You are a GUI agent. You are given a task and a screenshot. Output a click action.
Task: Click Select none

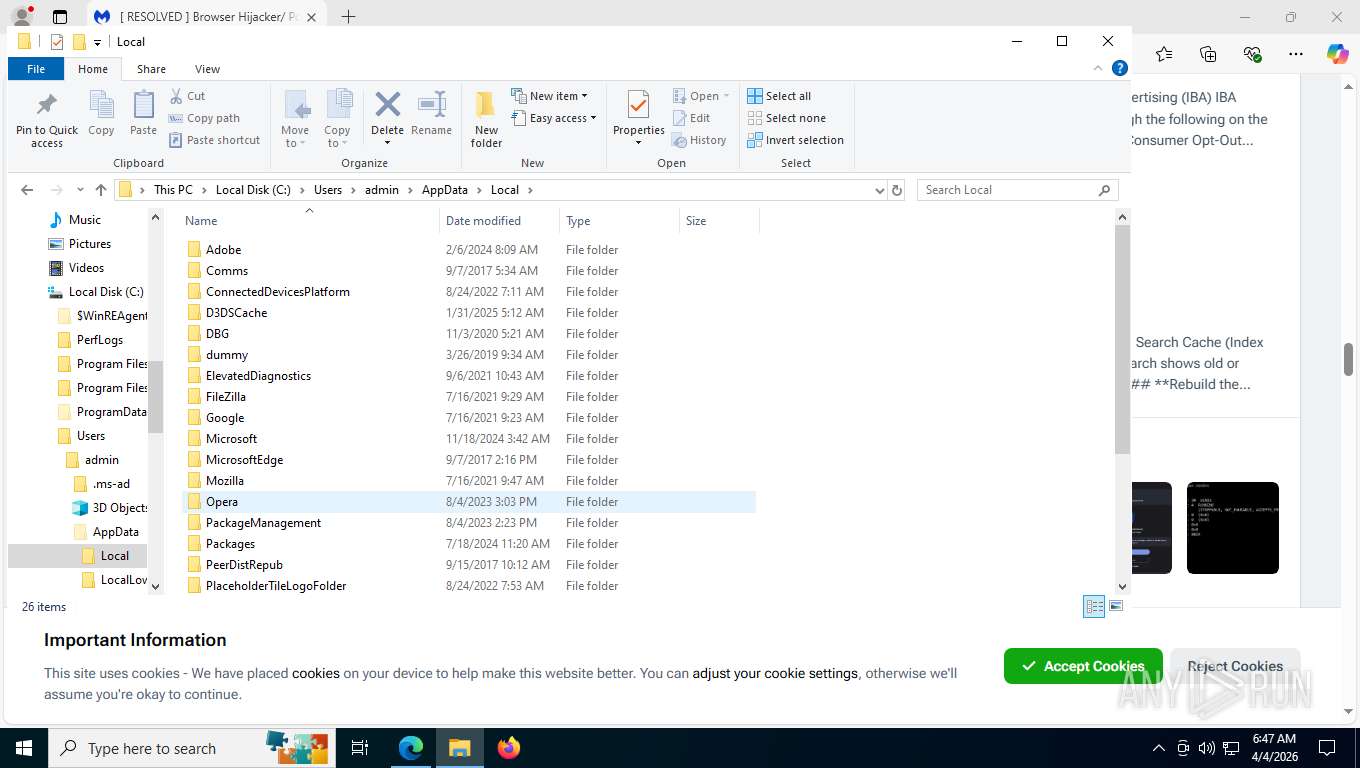click(x=786, y=118)
